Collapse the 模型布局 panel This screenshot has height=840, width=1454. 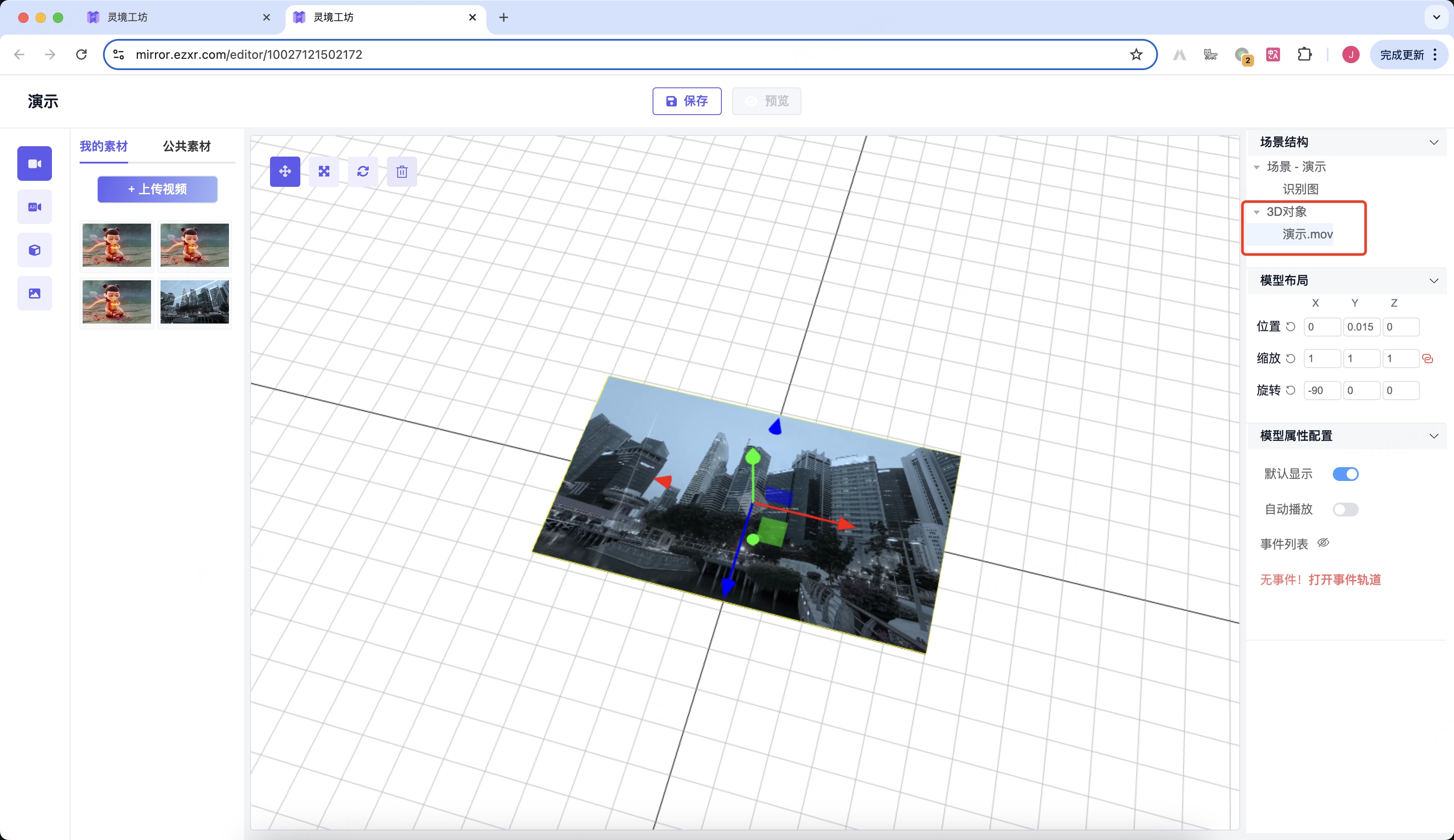pos(1434,280)
